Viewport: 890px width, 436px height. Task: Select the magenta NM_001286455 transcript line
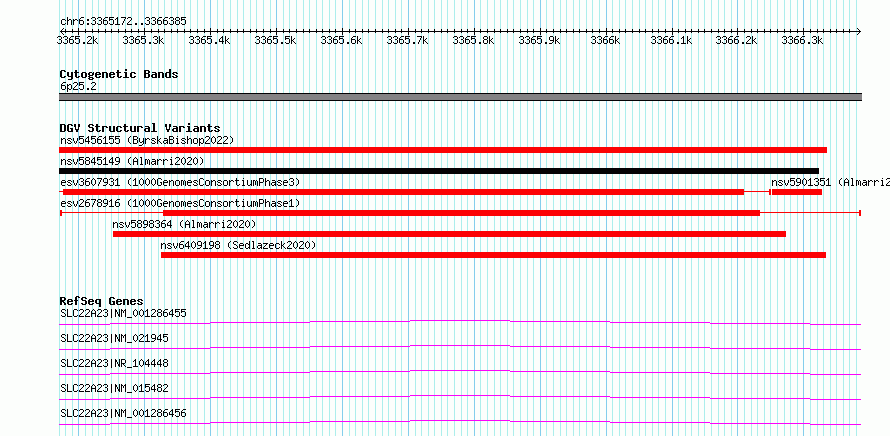460,322
